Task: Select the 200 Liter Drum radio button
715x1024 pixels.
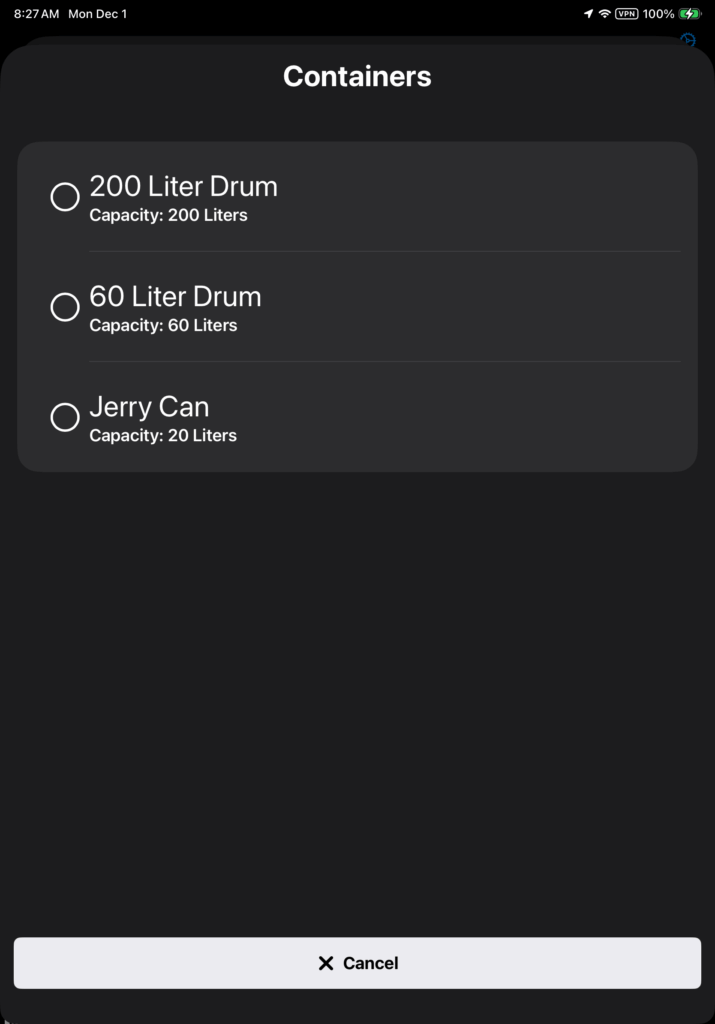Action: click(65, 197)
